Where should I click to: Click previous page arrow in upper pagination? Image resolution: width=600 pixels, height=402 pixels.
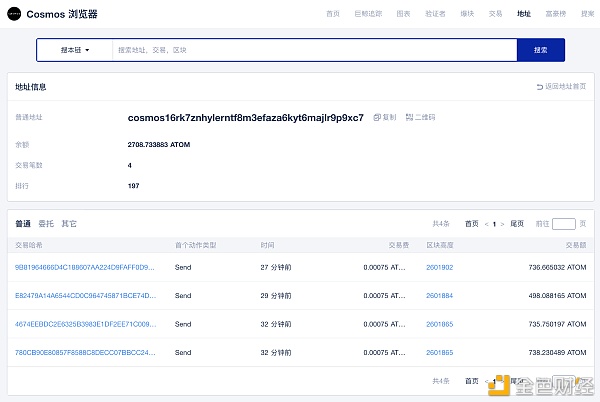click(x=486, y=224)
